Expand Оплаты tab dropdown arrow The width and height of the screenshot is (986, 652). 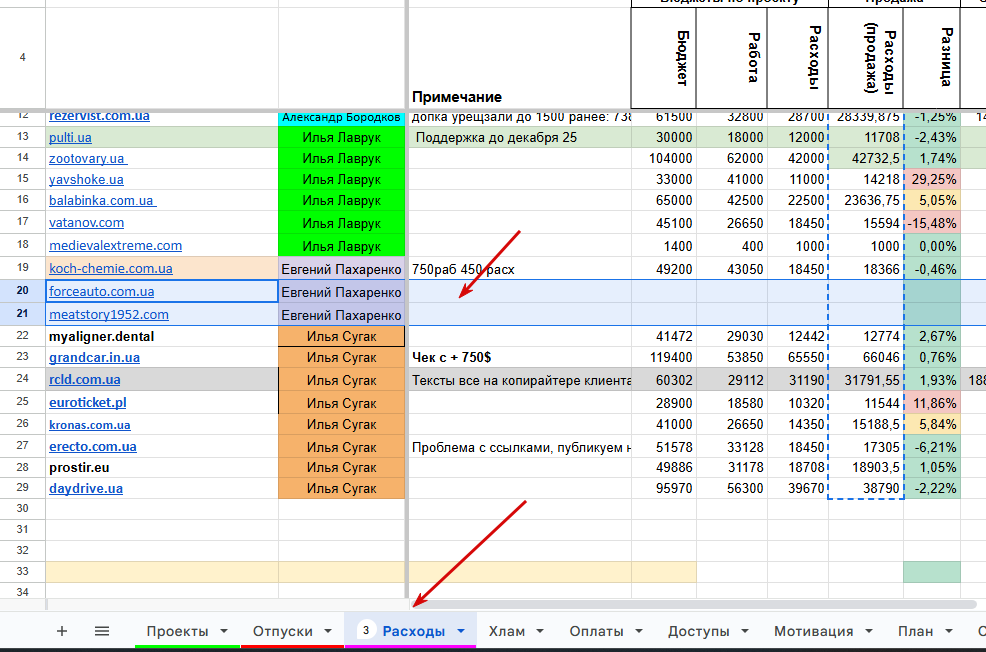click(x=639, y=631)
